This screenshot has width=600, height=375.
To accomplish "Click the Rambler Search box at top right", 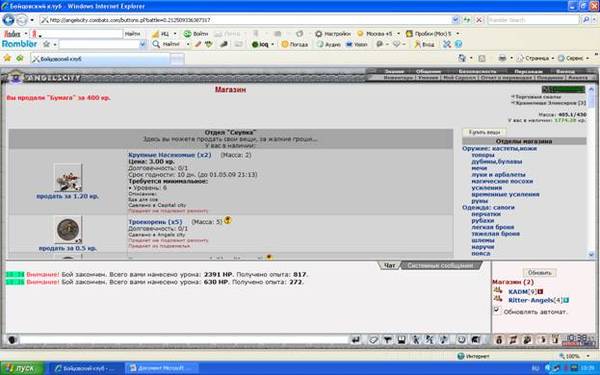I will [x=533, y=20].
